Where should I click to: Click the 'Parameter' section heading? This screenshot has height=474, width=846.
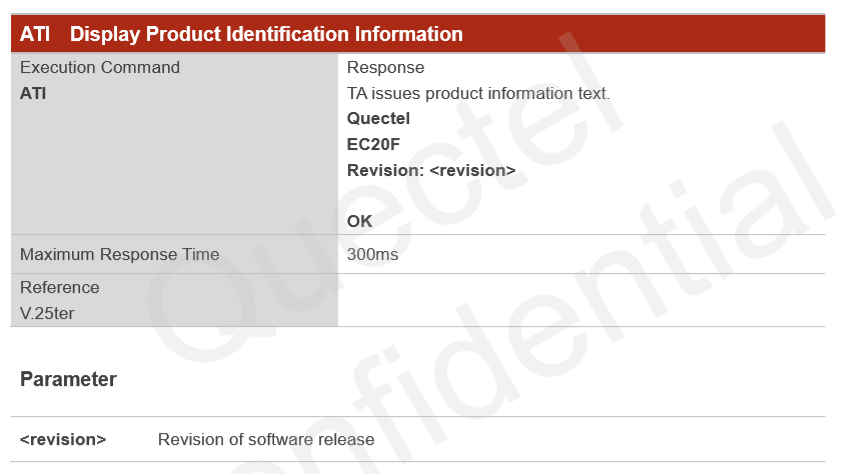pos(68,380)
